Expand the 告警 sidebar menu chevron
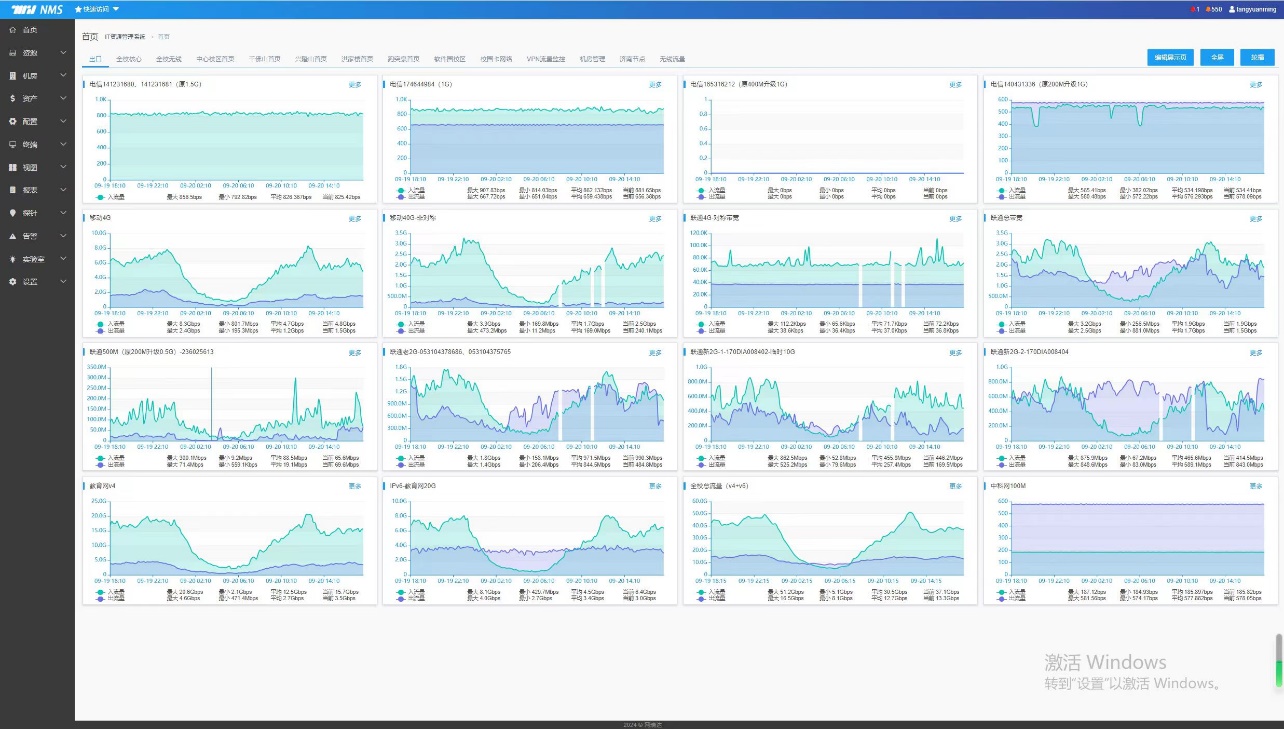 pos(64,236)
